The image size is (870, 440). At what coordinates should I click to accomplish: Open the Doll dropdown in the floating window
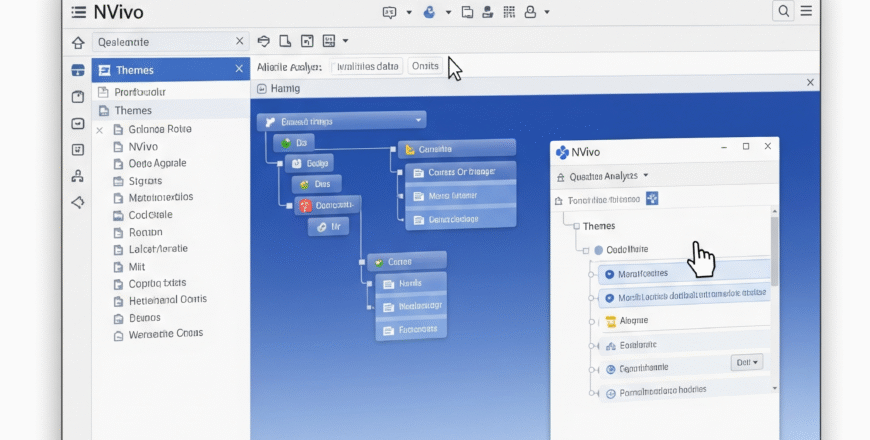(x=747, y=362)
